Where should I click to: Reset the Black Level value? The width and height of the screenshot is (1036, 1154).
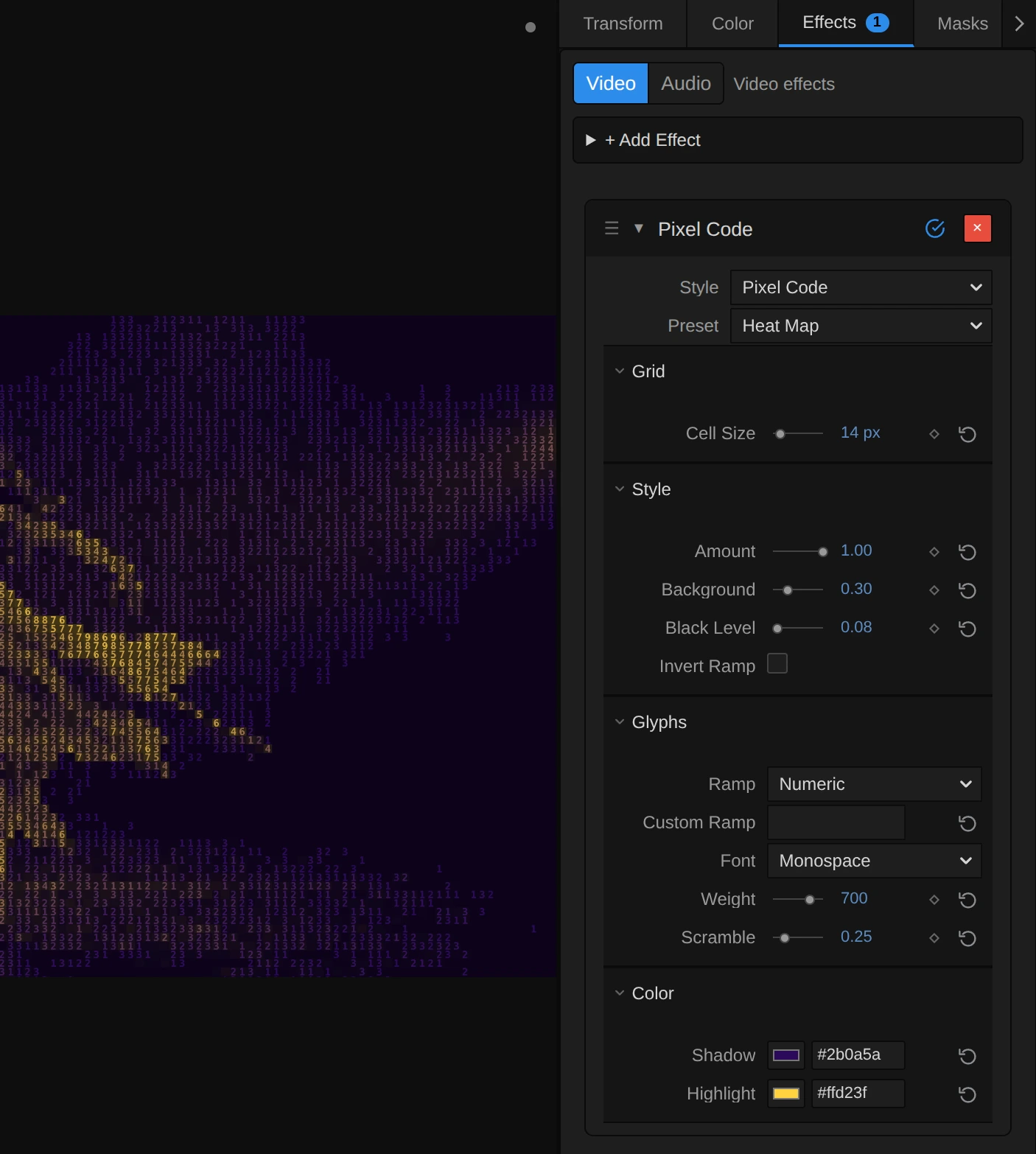967,629
